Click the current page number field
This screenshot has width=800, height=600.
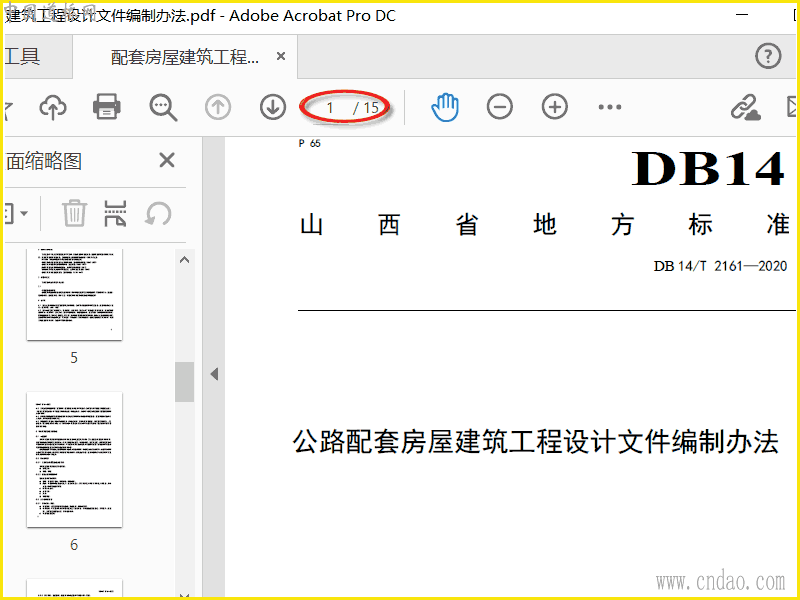pos(330,108)
